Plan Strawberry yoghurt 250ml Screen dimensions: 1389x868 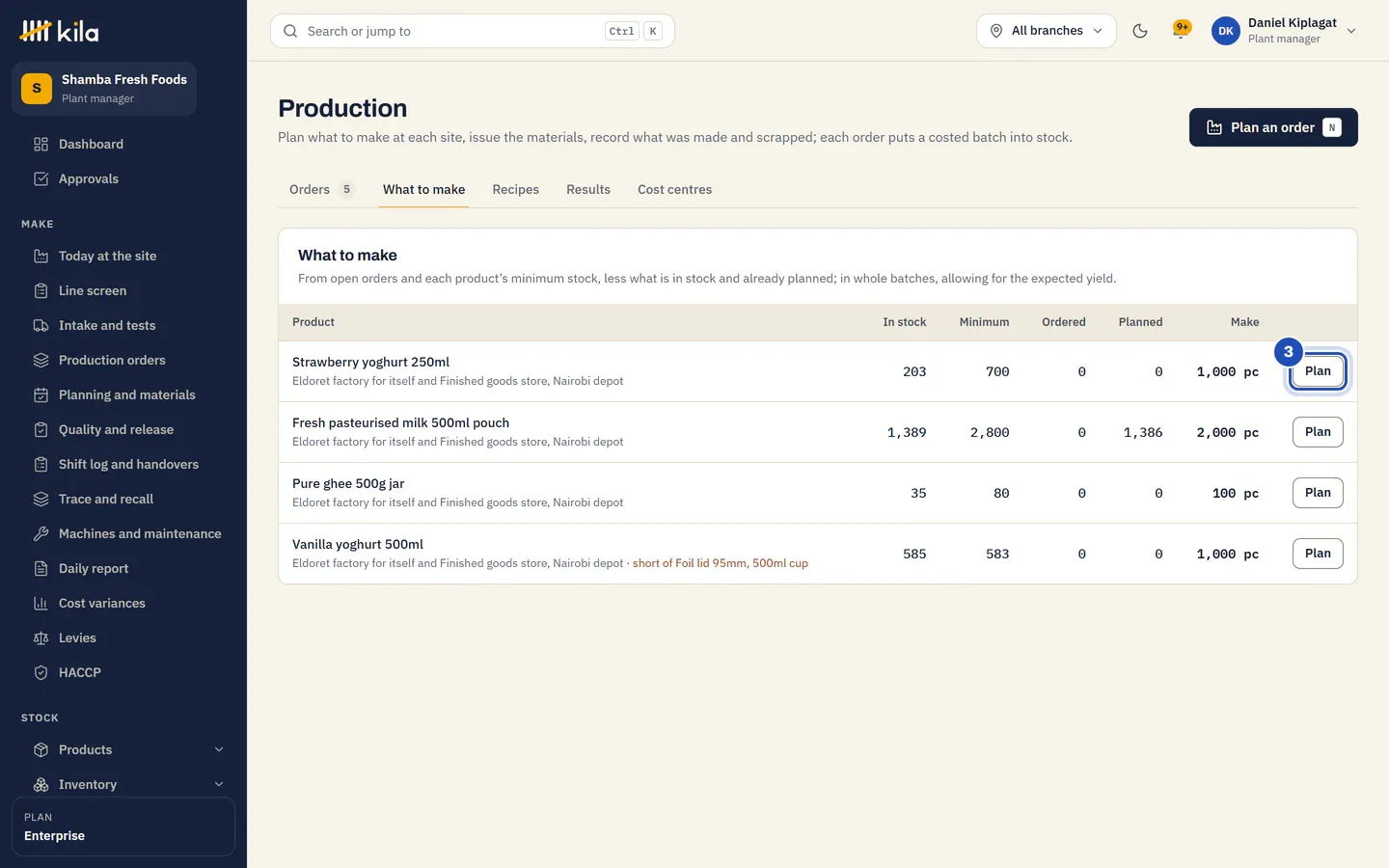tap(1318, 371)
